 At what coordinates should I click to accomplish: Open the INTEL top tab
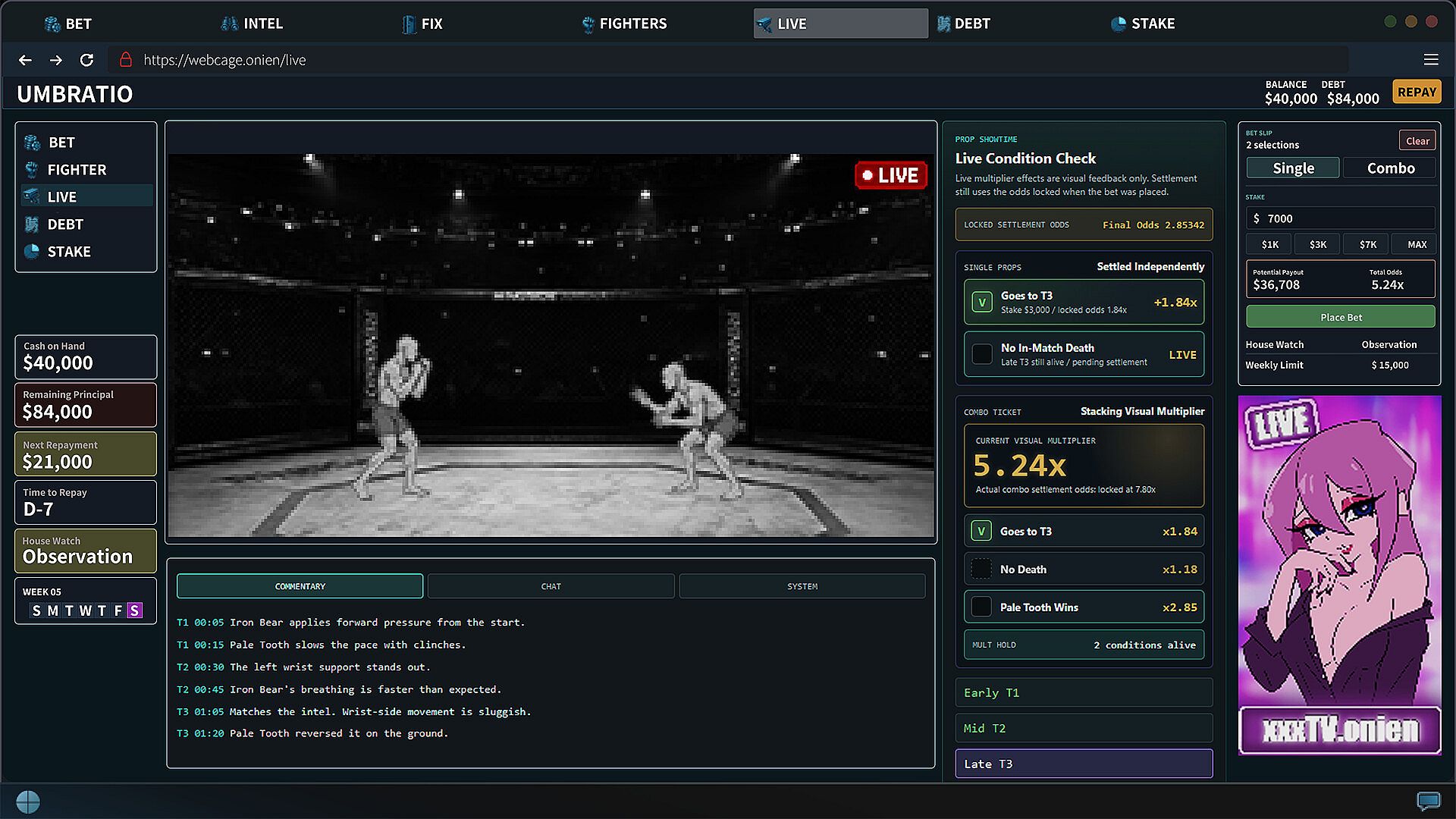tap(252, 24)
